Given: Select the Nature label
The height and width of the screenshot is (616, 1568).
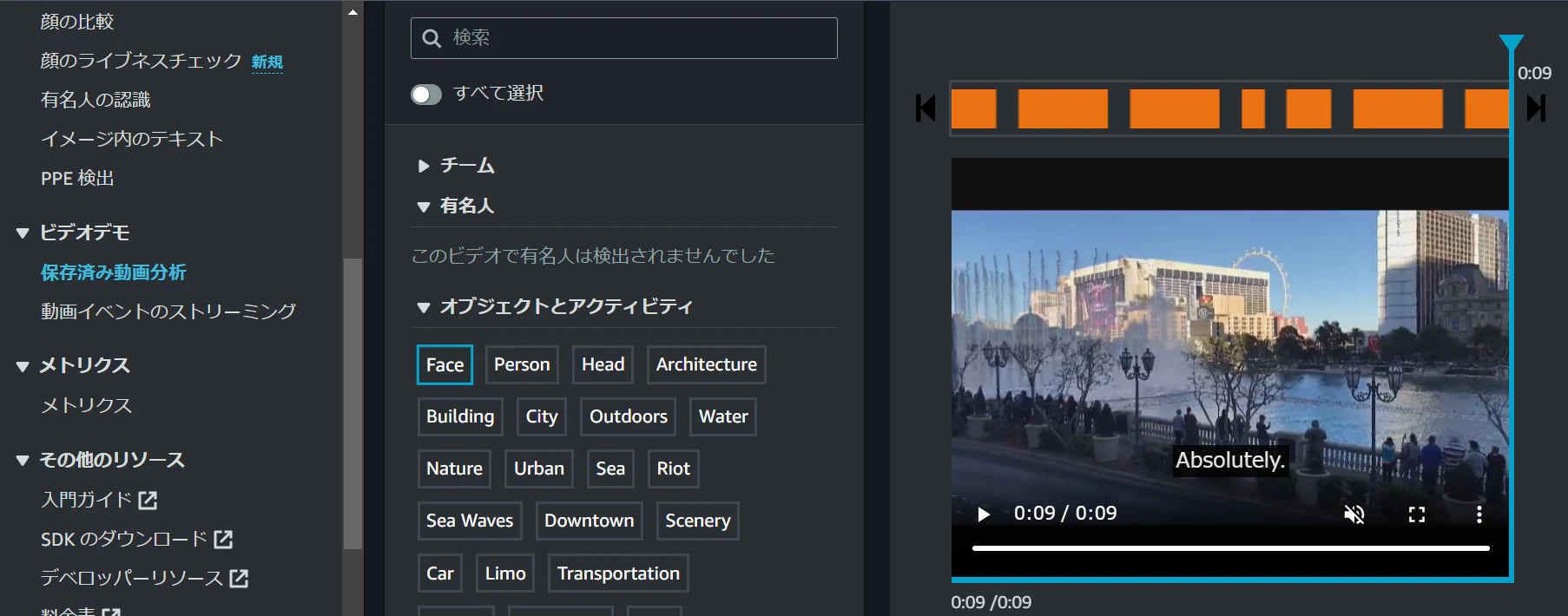Looking at the screenshot, I should 454,469.
